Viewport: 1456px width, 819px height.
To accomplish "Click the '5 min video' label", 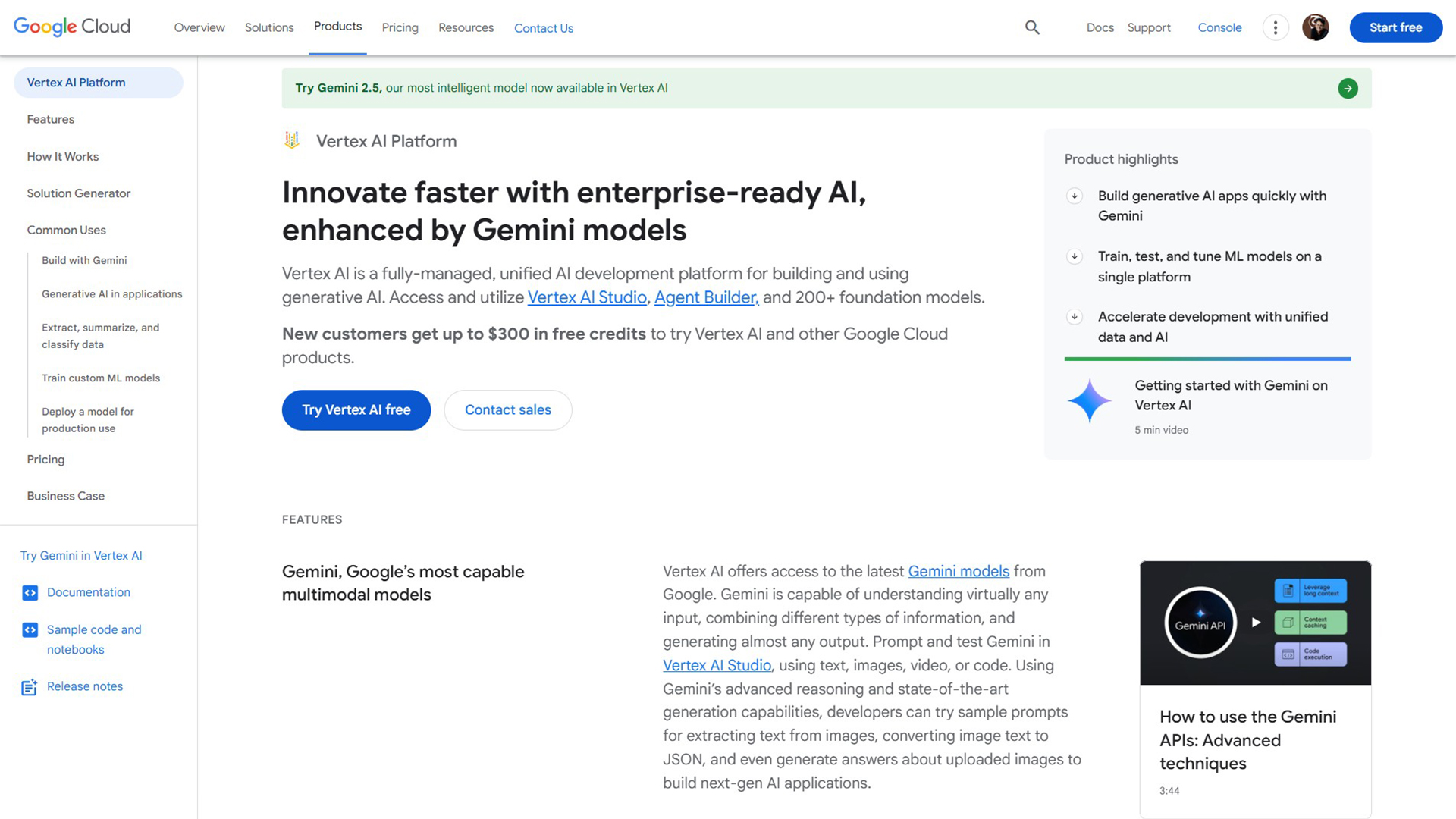I will click(x=1161, y=431).
